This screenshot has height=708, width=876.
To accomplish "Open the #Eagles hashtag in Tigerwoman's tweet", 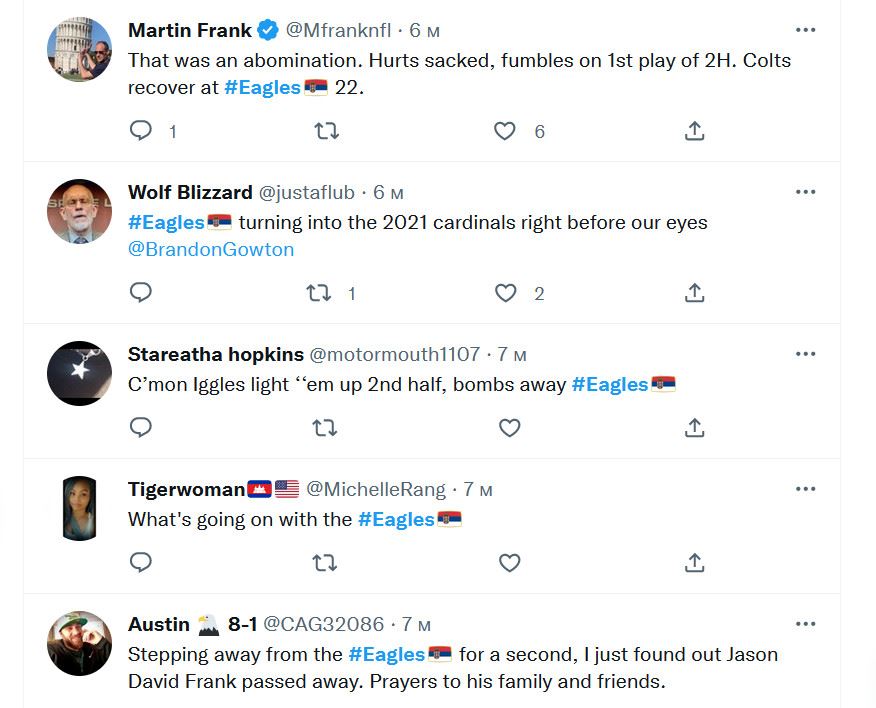I will click(397, 519).
